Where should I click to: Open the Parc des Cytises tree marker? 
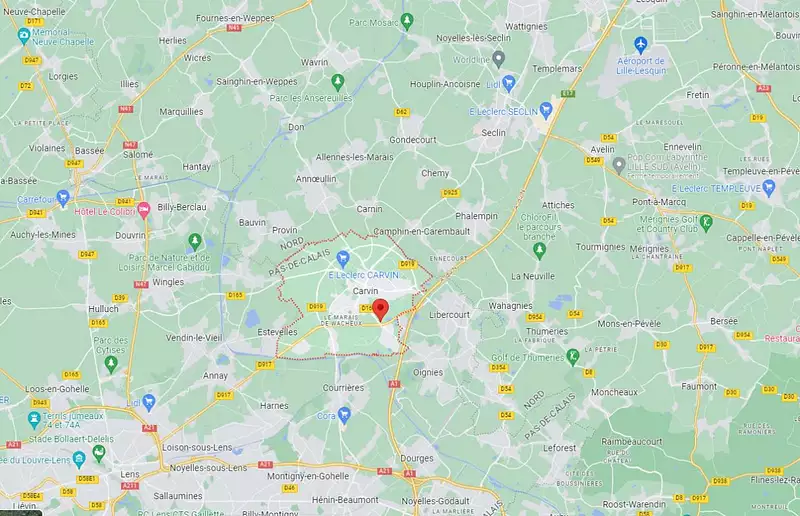click(111, 364)
